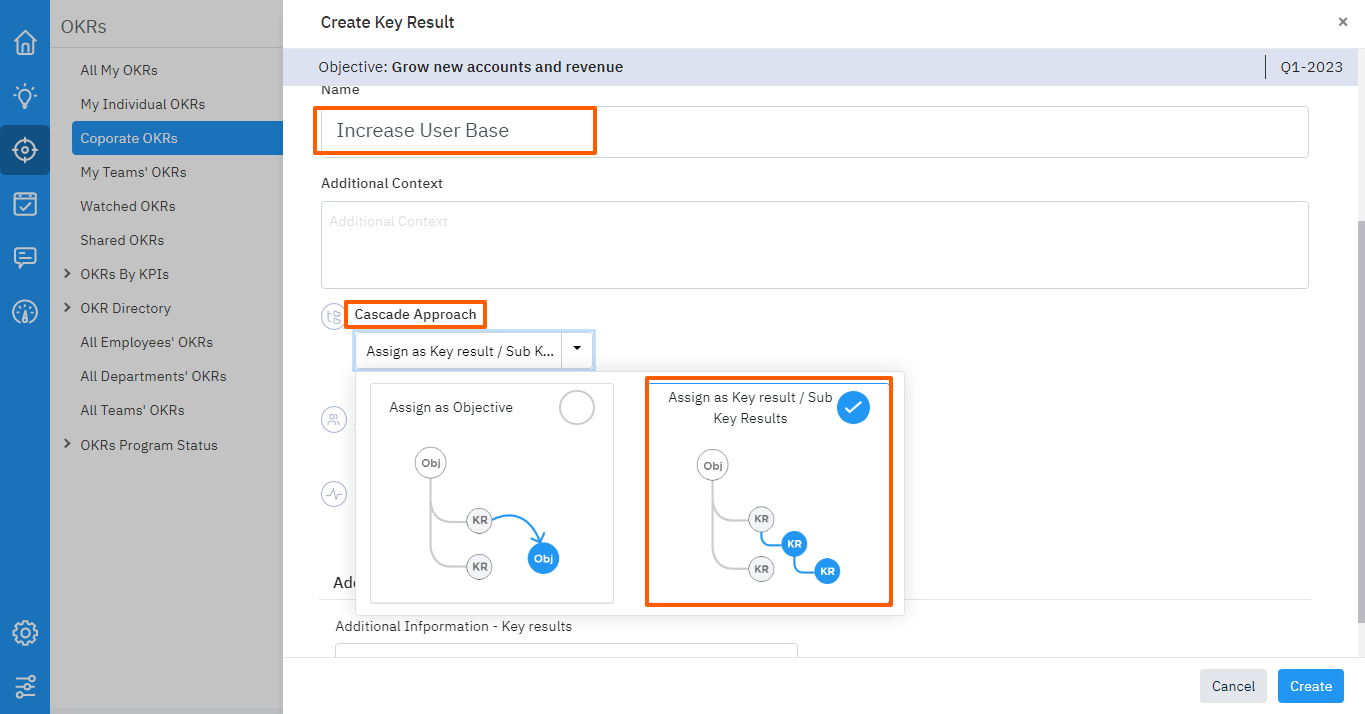
Task: Select the OKR target icon
Action: [x=25, y=150]
